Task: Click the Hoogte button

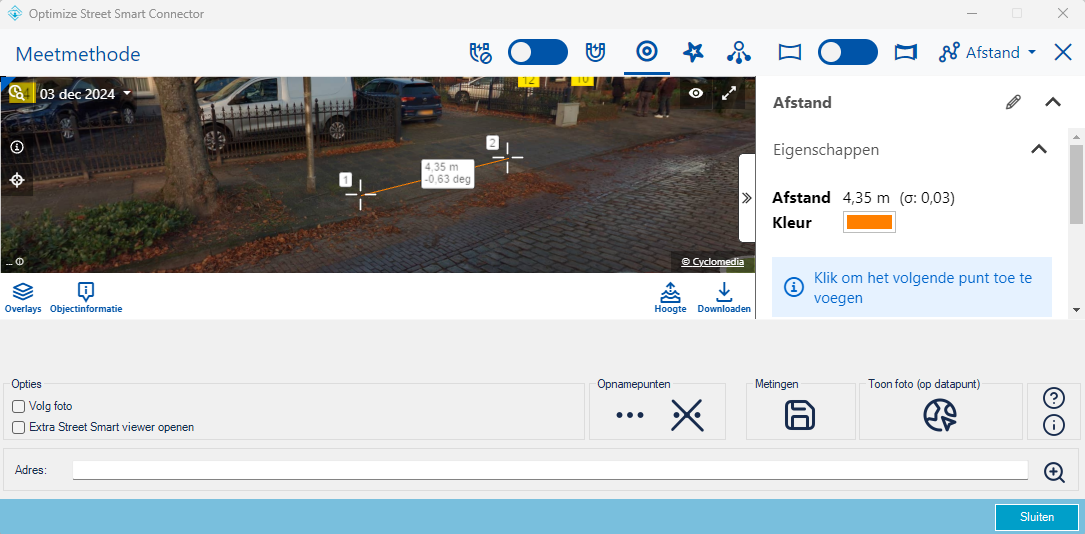Action: (671, 298)
